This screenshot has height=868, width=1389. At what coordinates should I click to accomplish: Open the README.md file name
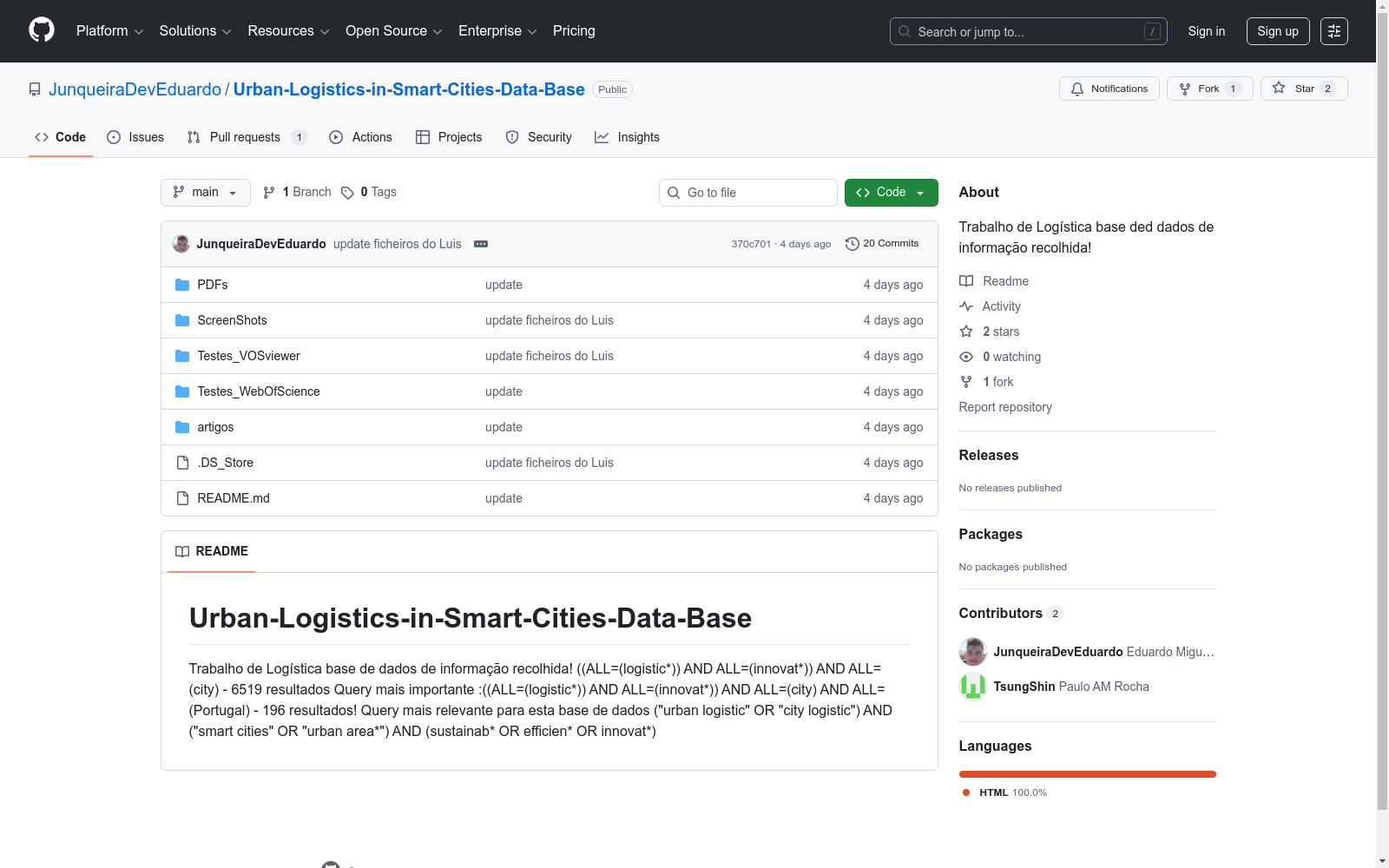coord(234,498)
